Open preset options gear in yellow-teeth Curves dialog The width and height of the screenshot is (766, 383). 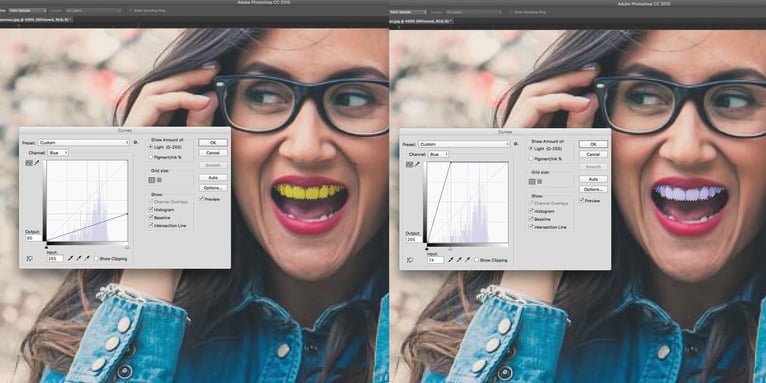136,142
